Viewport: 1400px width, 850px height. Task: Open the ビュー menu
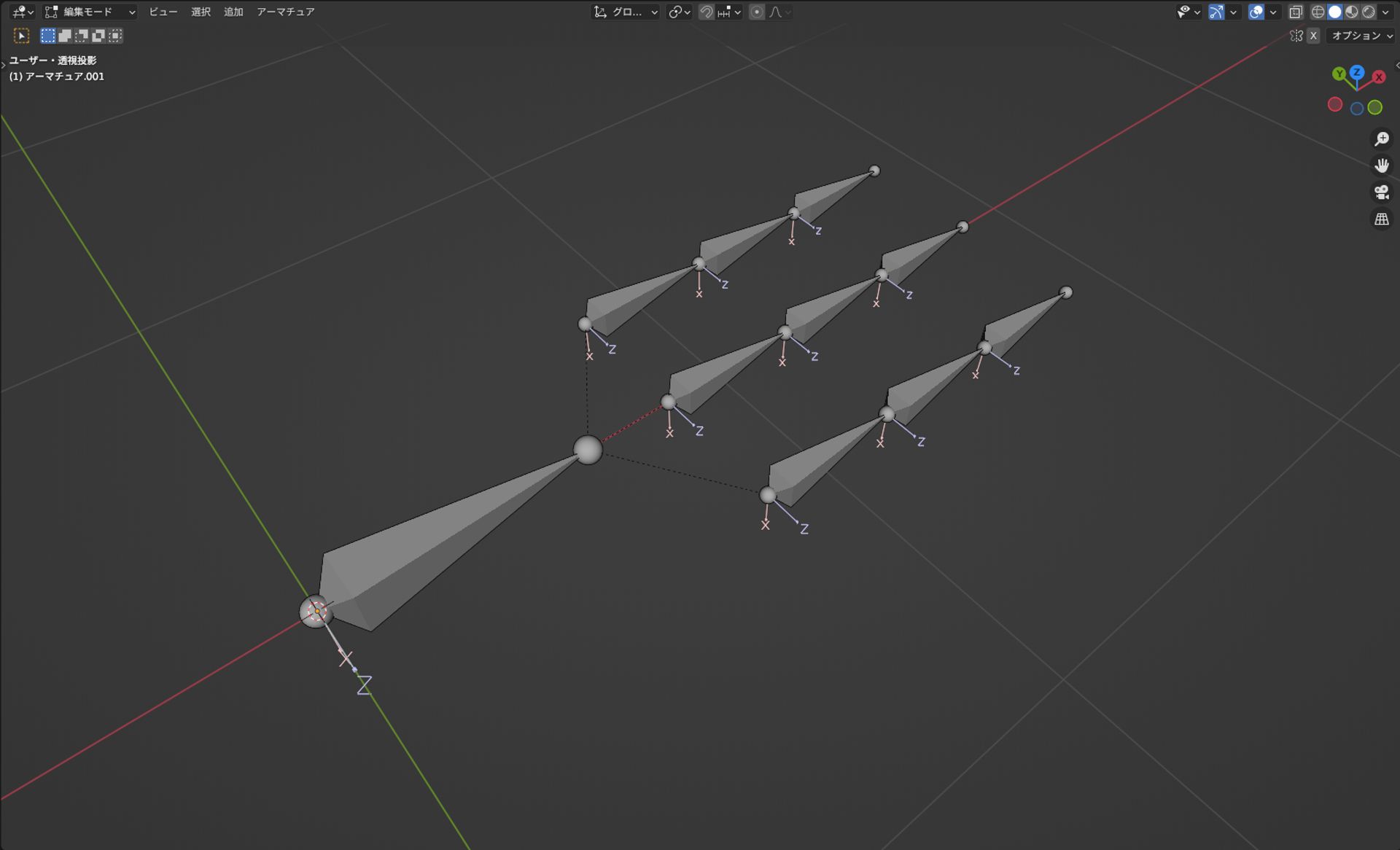coord(163,12)
